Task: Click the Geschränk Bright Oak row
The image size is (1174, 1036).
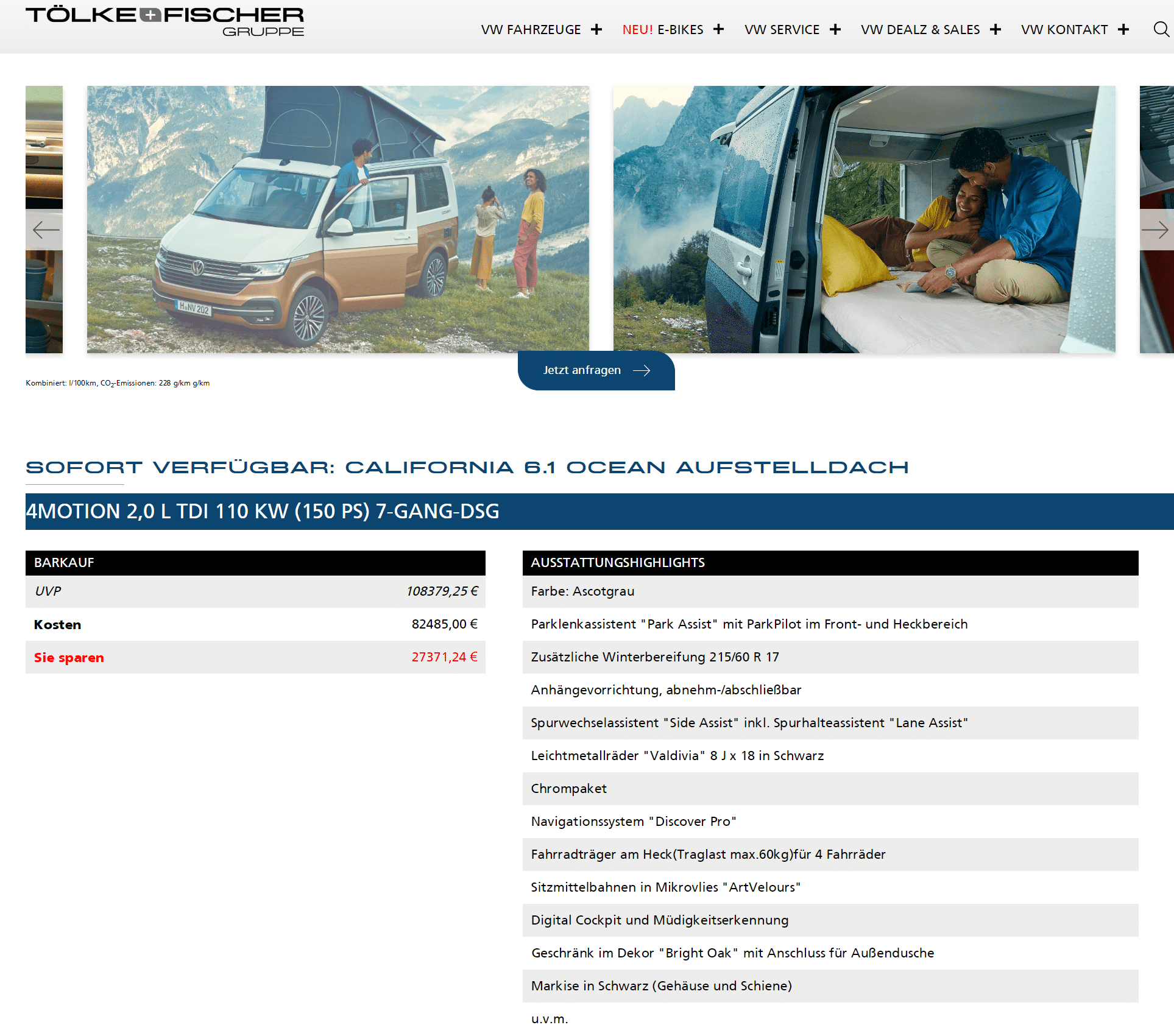Action: [x=830, y=953]
